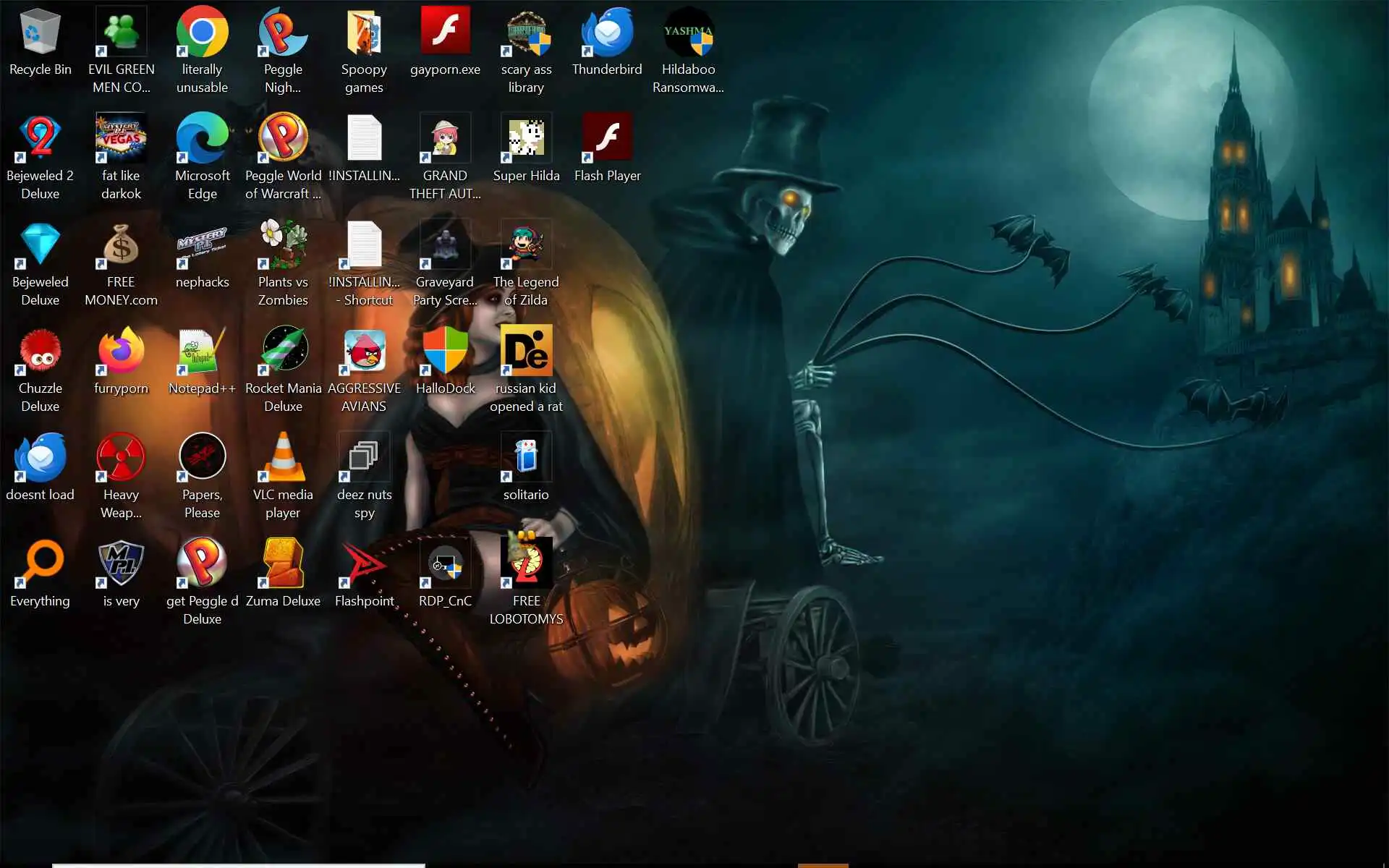The height and width of the screenshot is (868, 1389).
Task: Select the Everything search icon
Action: (x=40, y=564)
